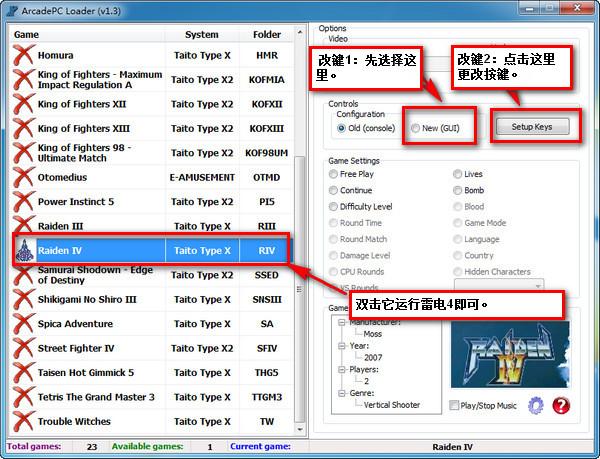Sort list by the Game column header
600x459 pixels.
coord(85,34)
